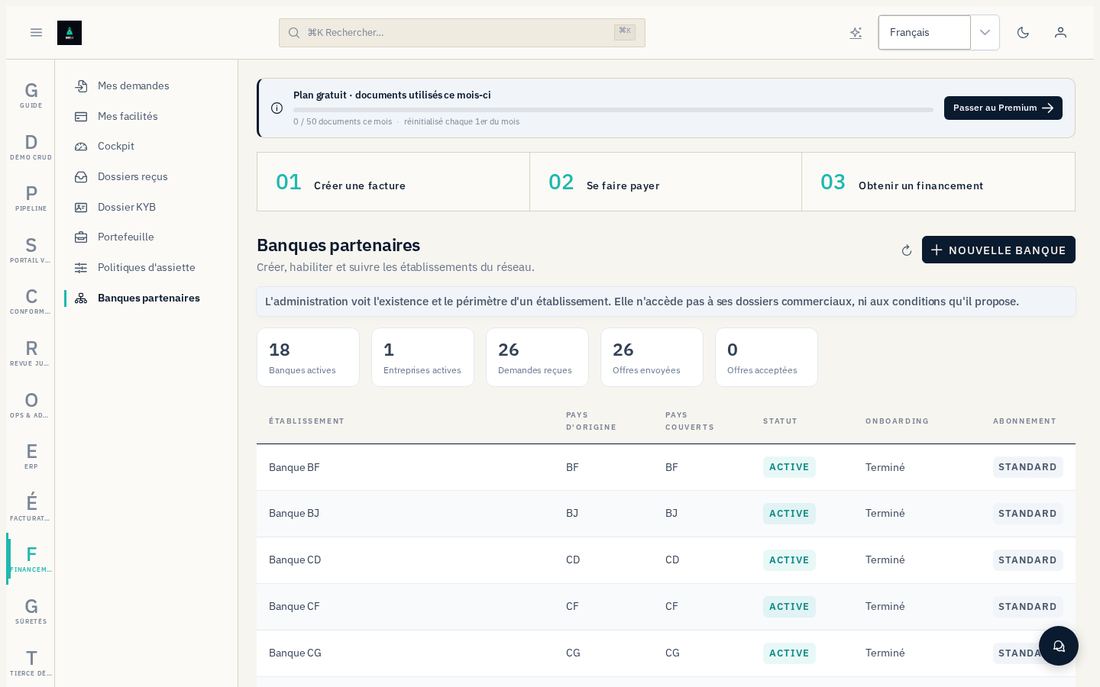
Task: Open Portefeuille page
Action: pos(126,236)
